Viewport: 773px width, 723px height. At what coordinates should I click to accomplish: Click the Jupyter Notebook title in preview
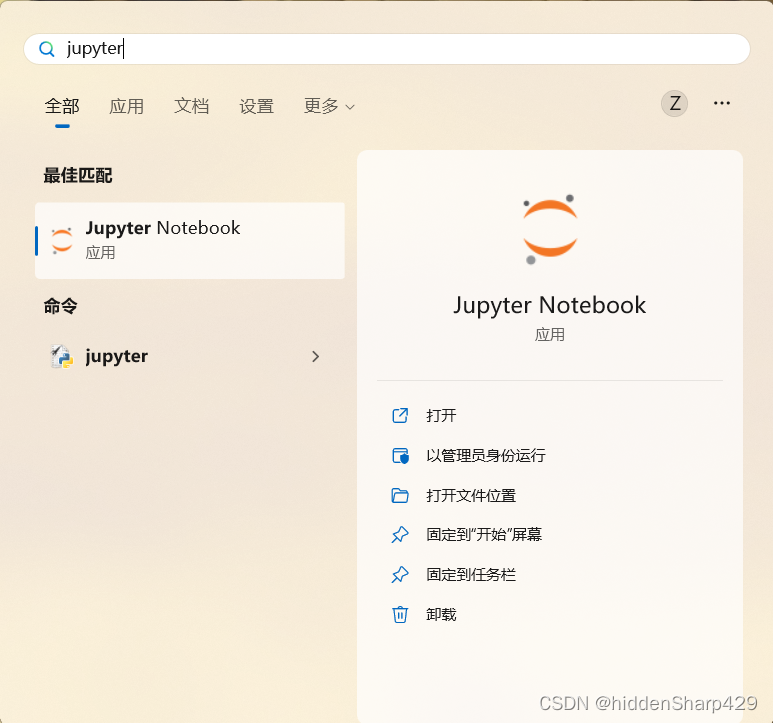click(550, 305)
